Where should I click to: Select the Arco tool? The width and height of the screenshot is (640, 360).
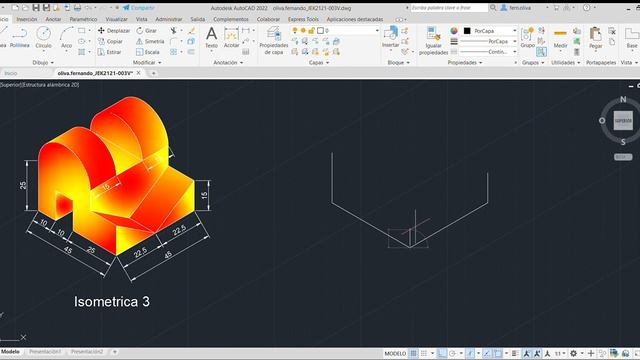[67, 38]
